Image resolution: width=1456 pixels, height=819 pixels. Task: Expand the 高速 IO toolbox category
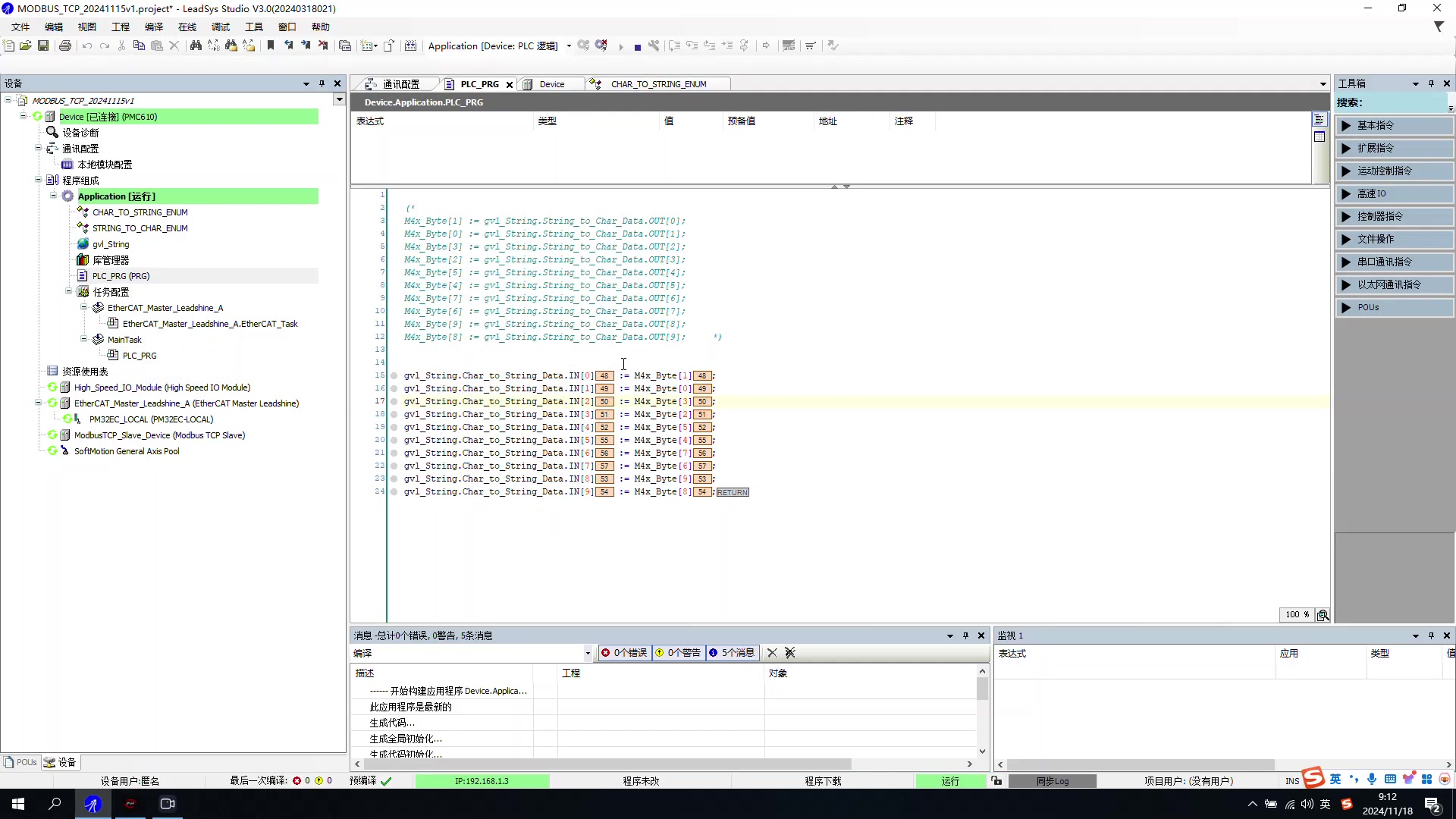(x=1394, y=194)
